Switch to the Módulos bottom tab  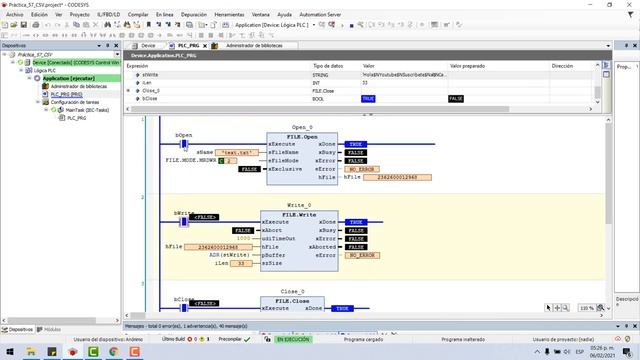coord(49,329)
